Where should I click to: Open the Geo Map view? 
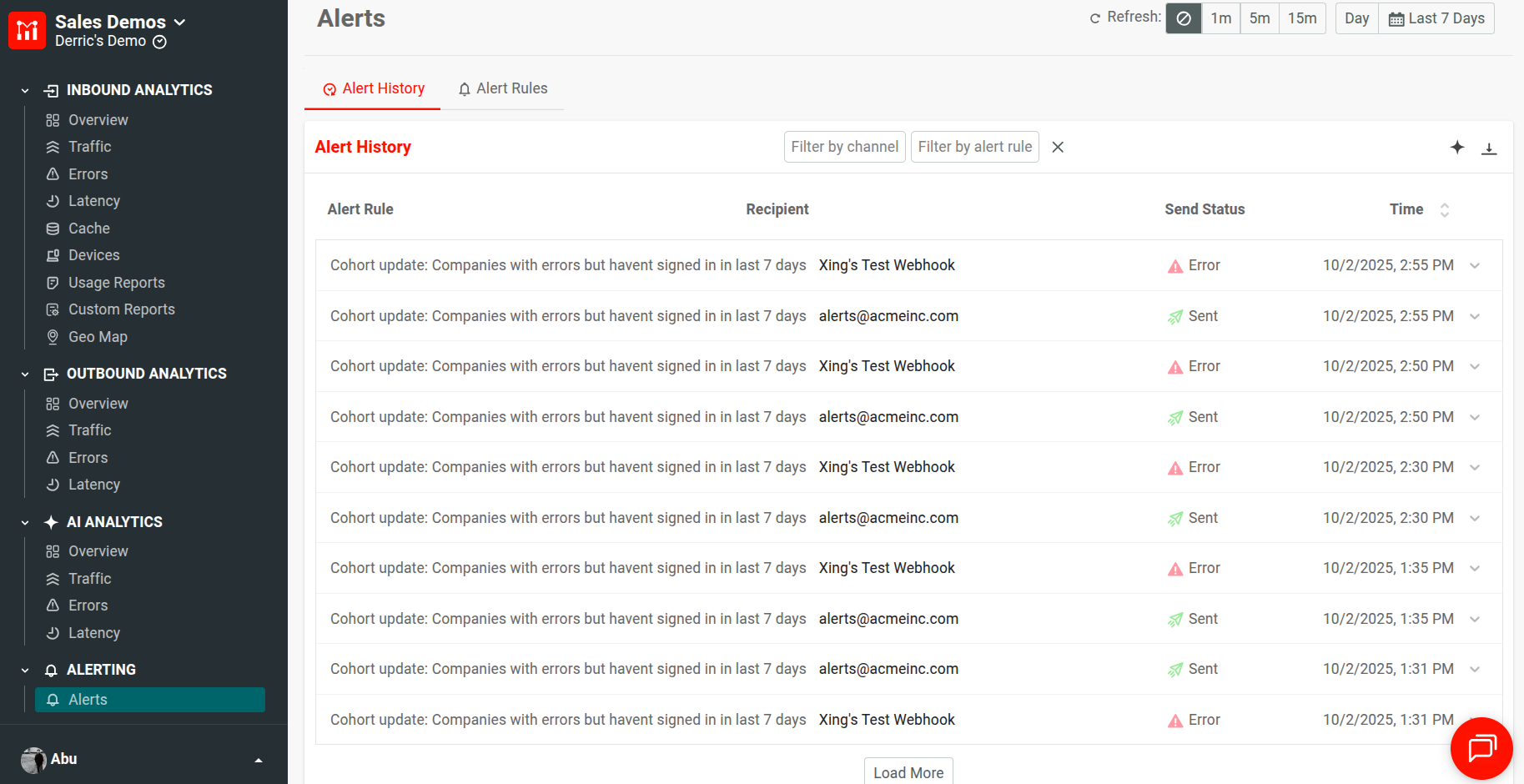coord(98,336)
